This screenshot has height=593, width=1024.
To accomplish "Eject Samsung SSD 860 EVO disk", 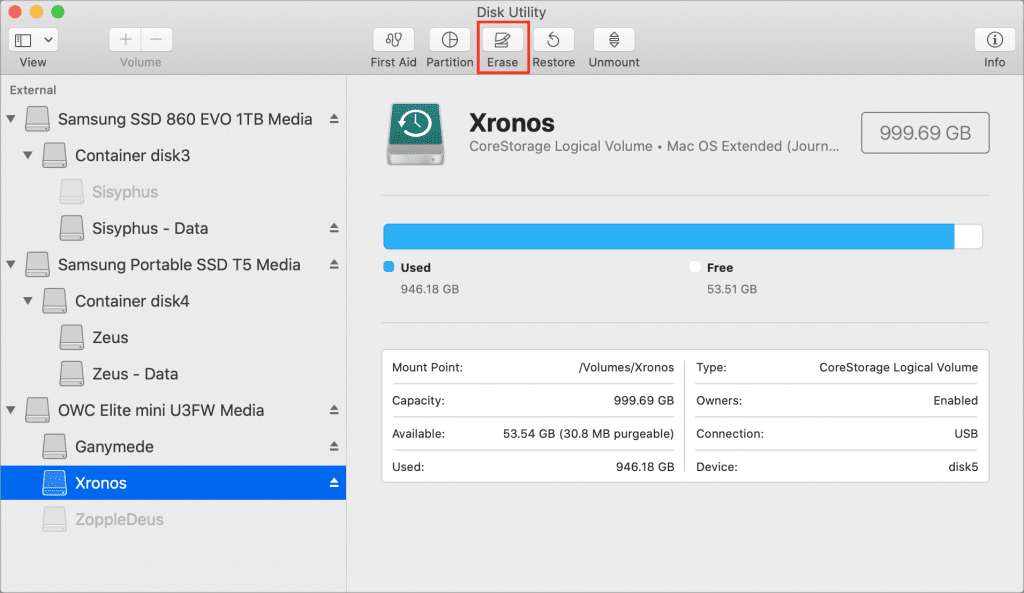I will [x=335, y=119].
